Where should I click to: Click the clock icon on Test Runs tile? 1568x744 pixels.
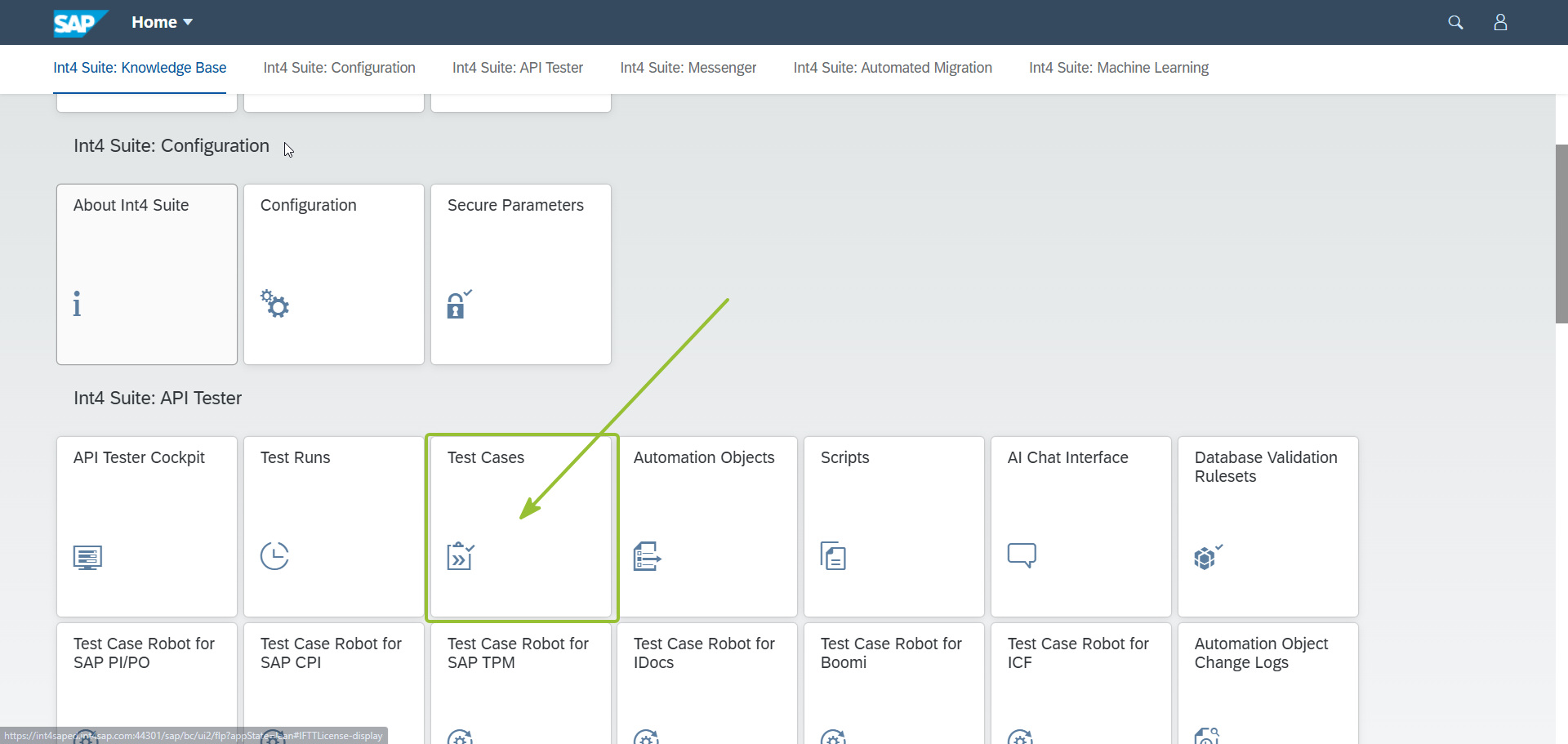tap(274, 556)
